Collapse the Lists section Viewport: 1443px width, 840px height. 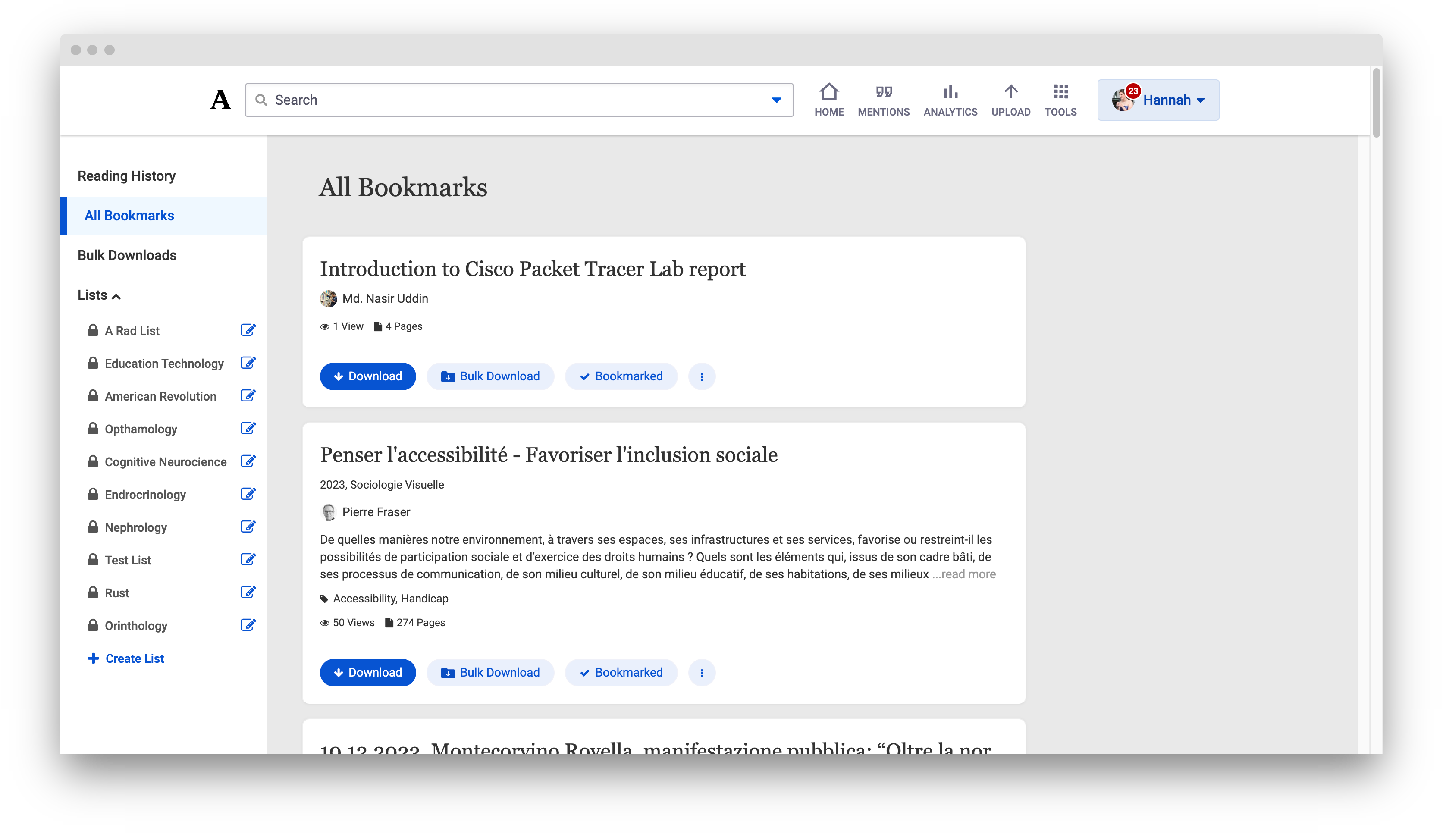pos(99,295)
